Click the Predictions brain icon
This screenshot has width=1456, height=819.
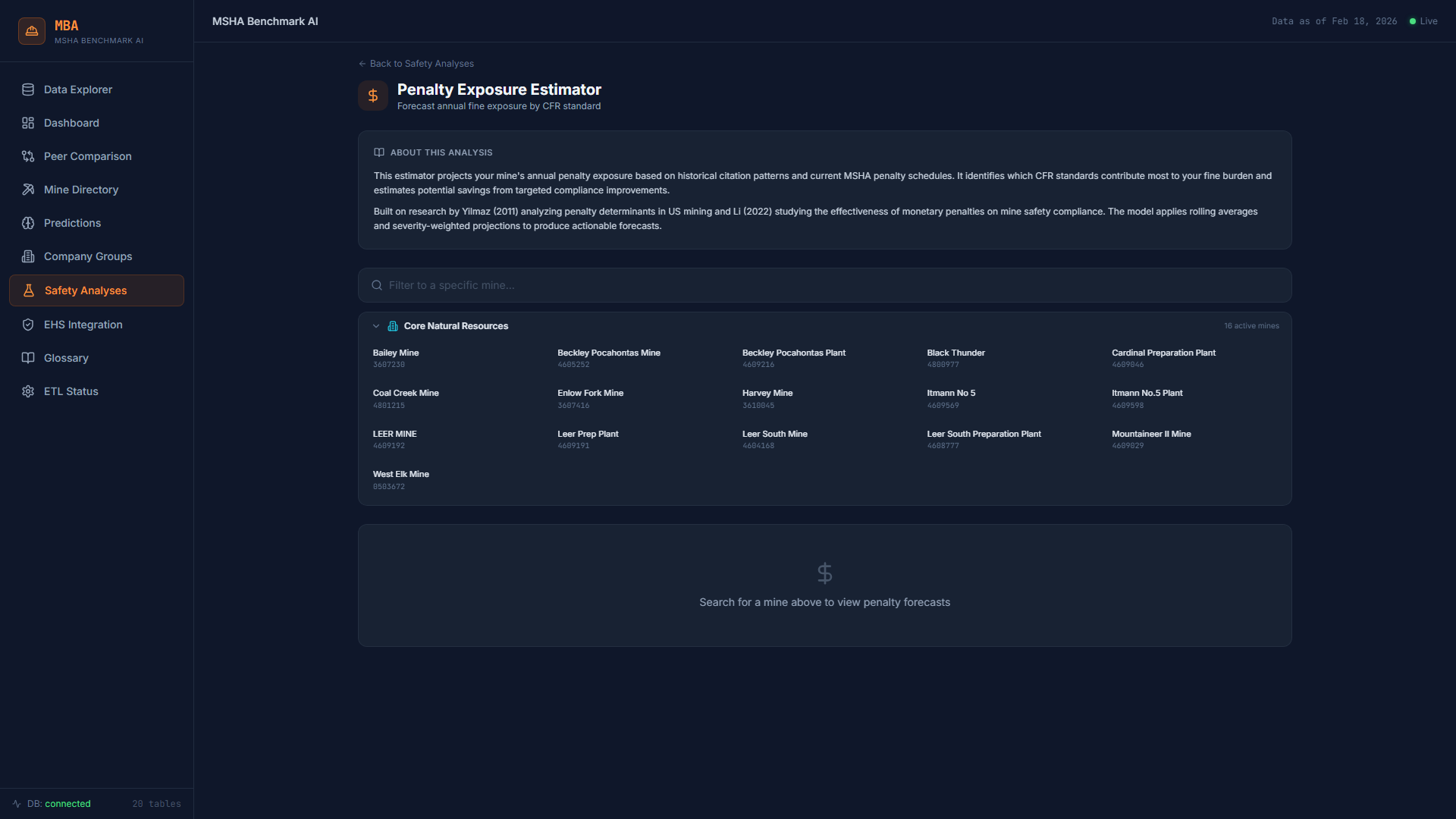(28, 223)
